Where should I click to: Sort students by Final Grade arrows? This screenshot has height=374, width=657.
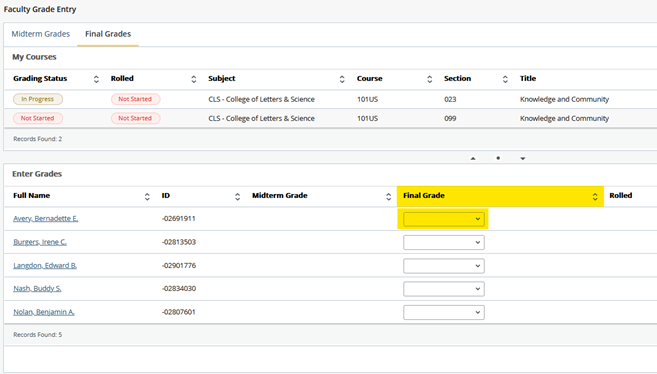point(595,196)
